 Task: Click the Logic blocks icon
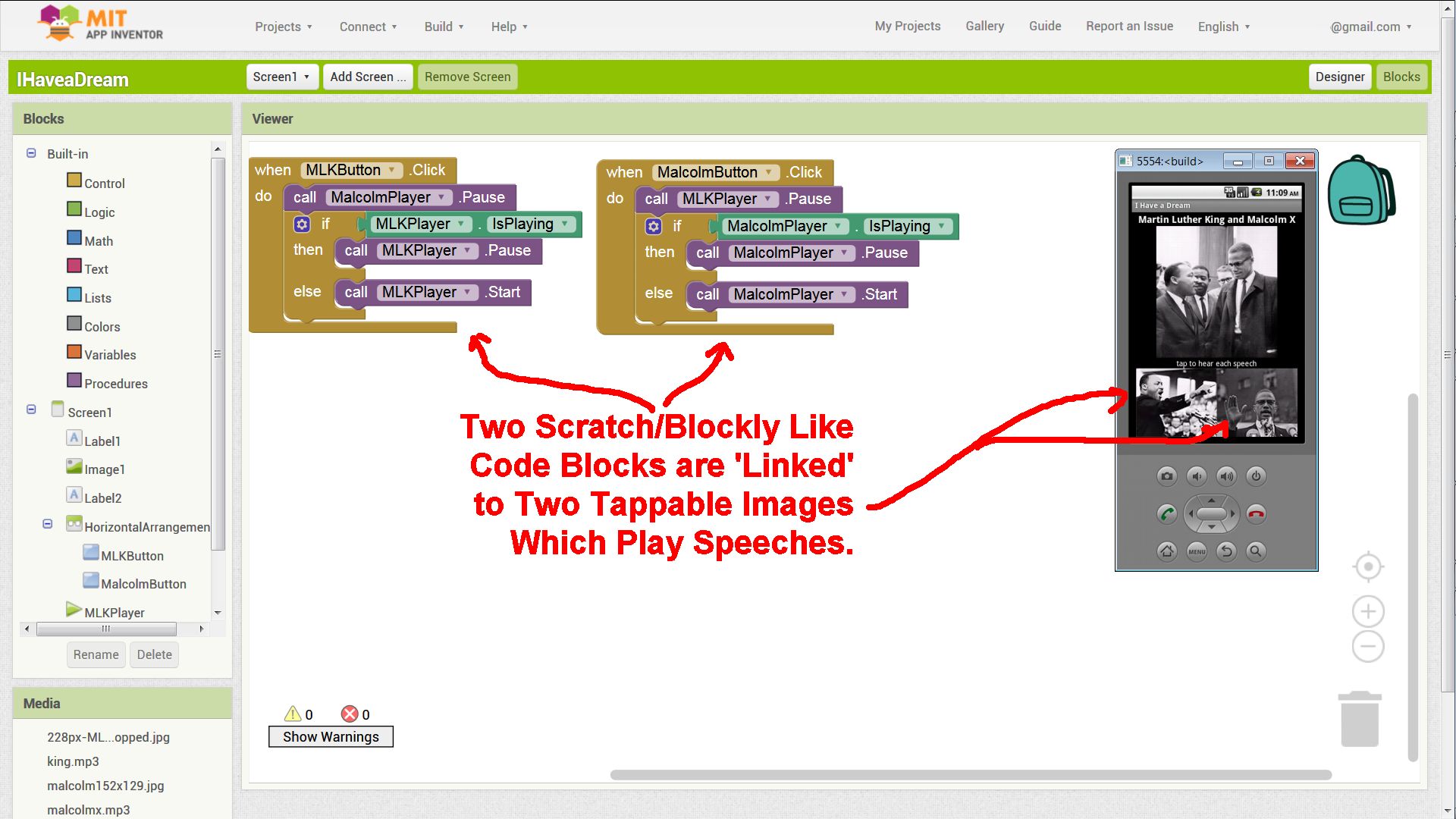pyautogui.click(x=75, y=209)
